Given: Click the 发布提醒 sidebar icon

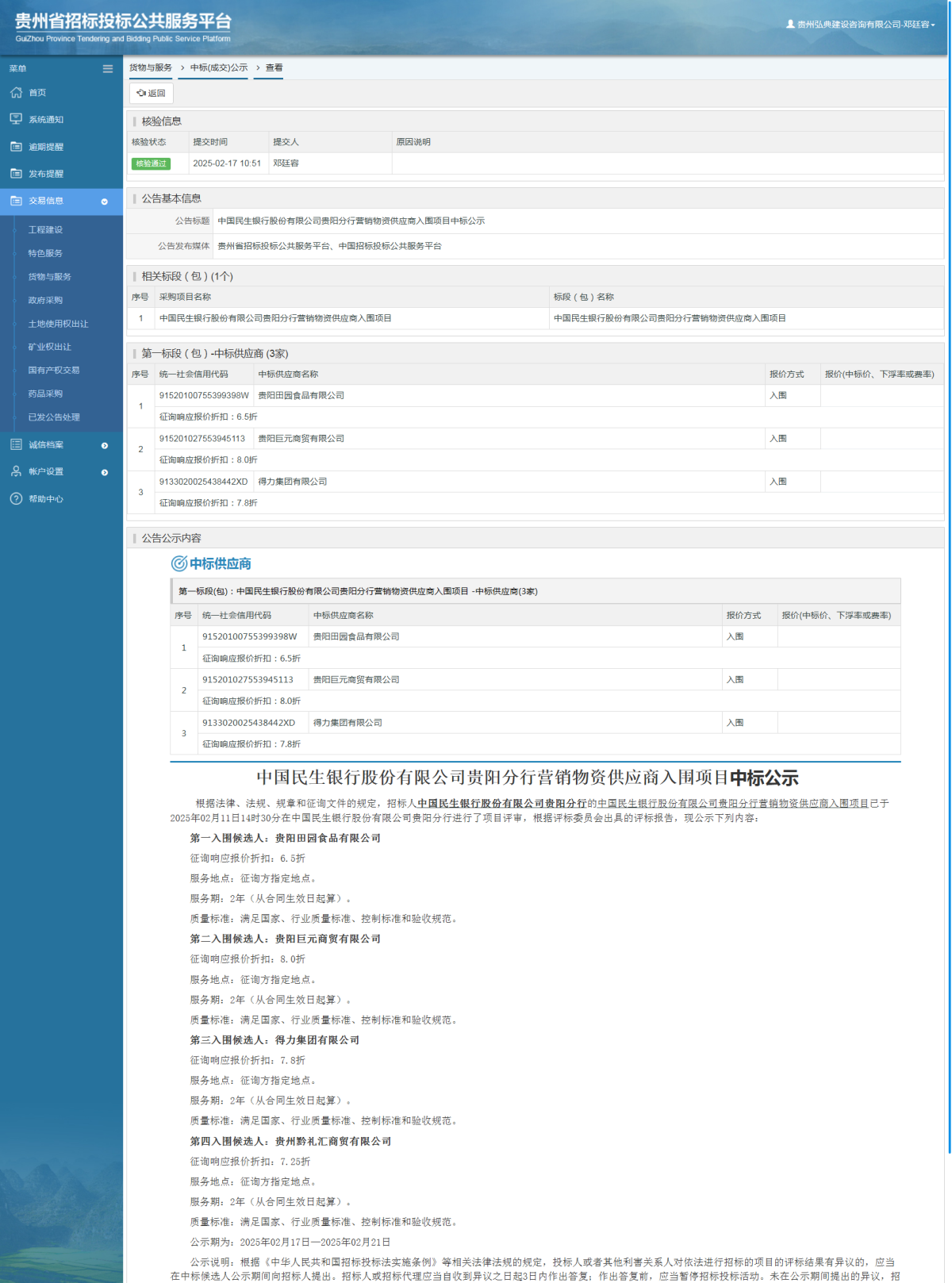Looking at the screenshot, I should 16,174.
